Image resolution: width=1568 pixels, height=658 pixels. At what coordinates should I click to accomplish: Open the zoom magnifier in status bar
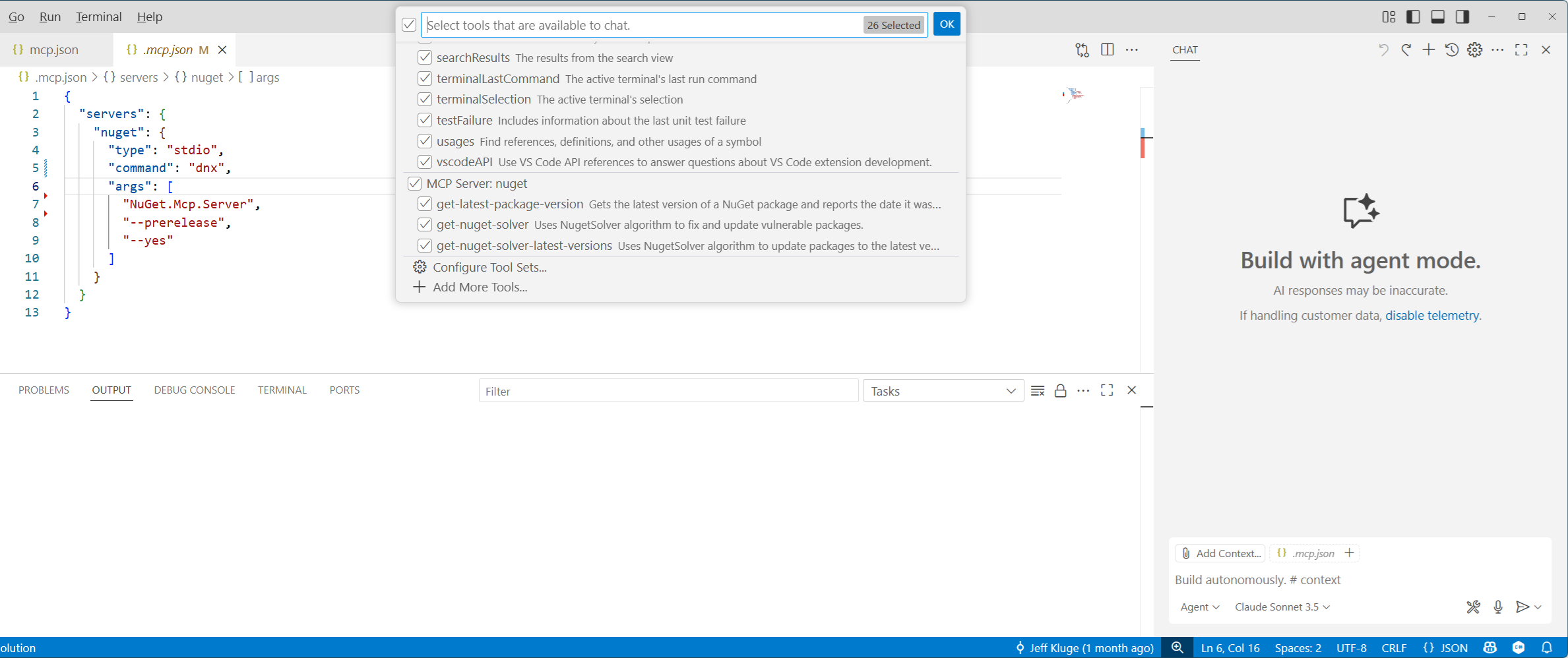tap(1177, 647)
